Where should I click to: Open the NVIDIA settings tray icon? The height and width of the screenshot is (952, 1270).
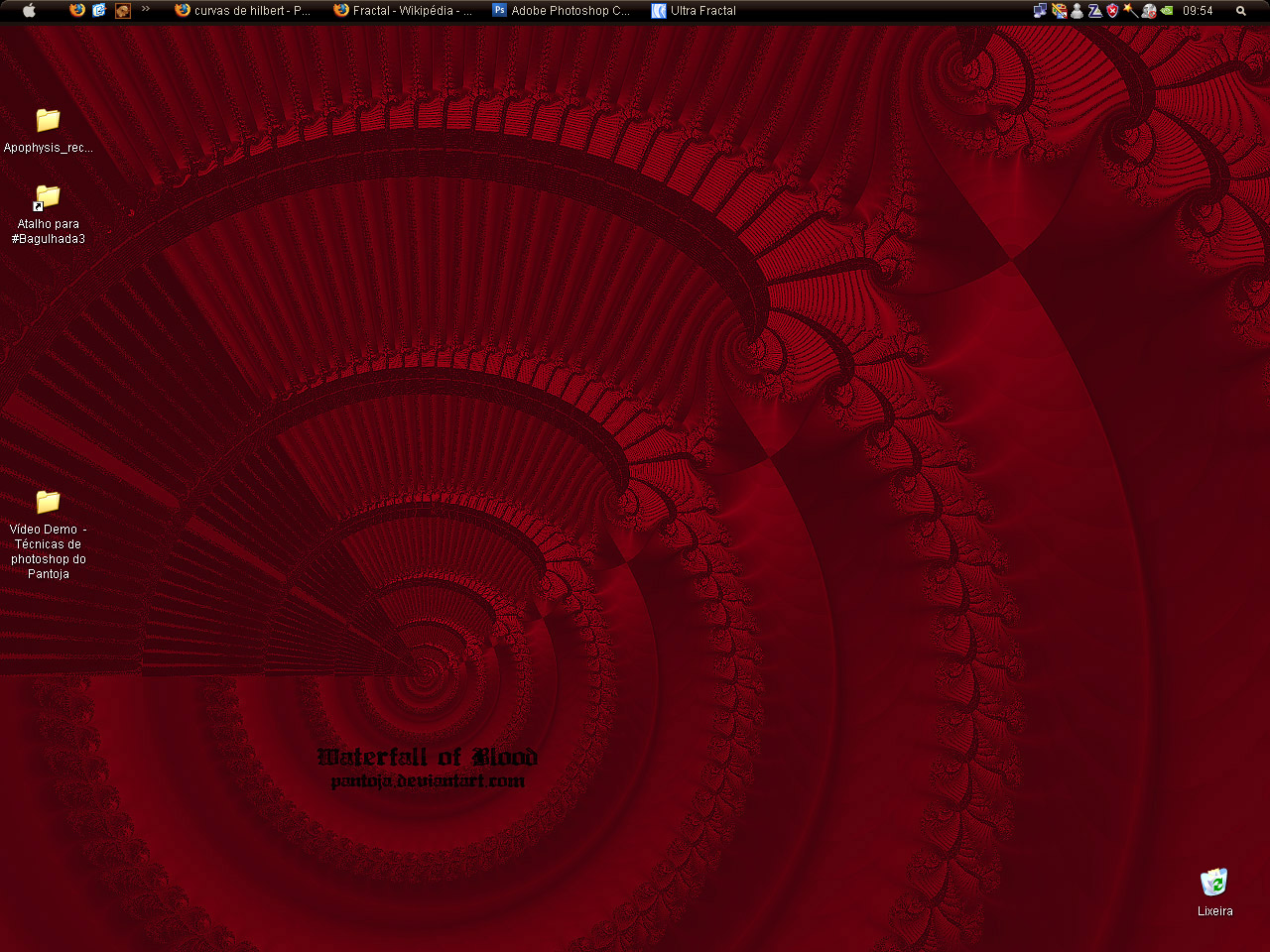[x=1167, y=11]
